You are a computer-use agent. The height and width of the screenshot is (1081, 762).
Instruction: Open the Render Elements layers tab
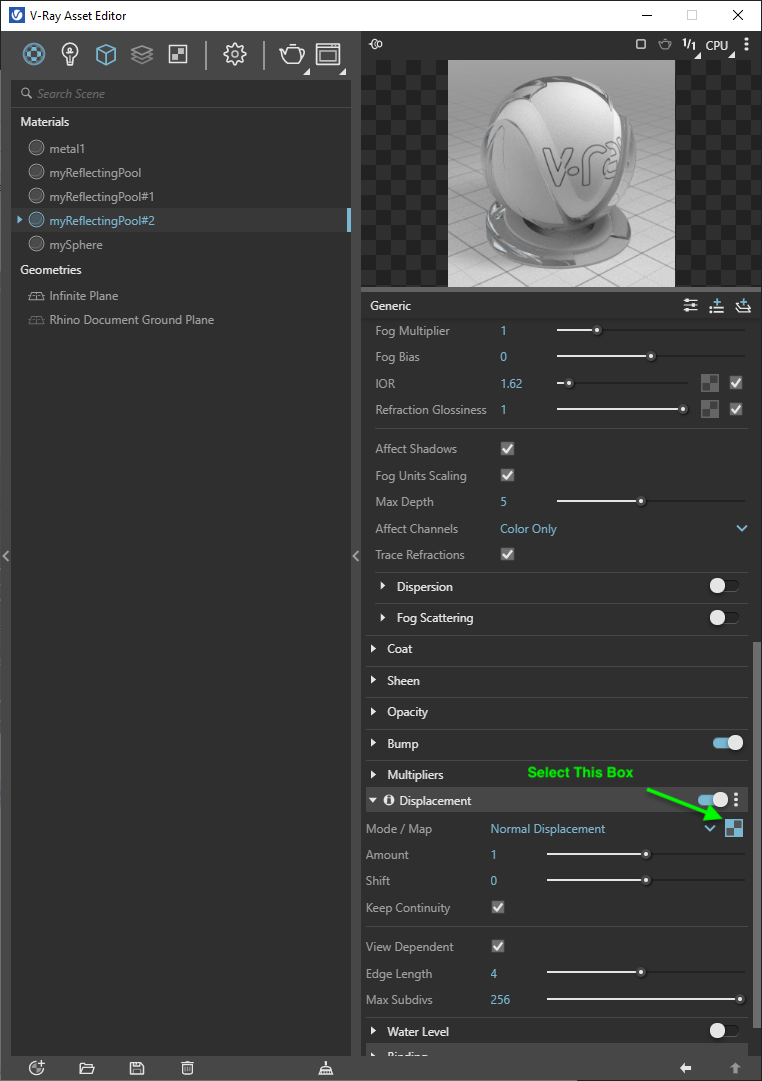[142, 54]
